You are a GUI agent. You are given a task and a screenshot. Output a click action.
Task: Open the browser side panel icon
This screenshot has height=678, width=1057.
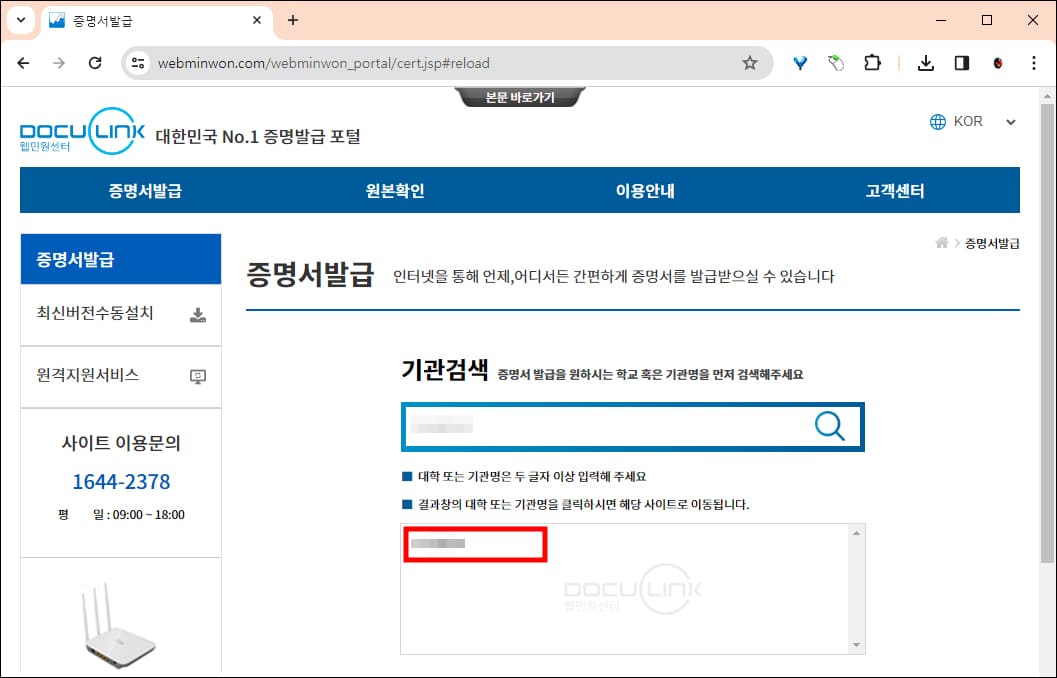click(961, 62)
